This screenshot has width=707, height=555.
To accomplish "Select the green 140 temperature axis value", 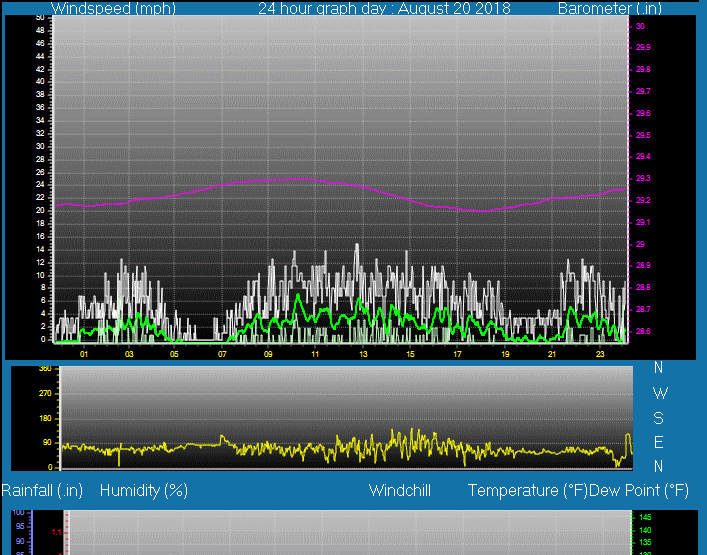I will (x=645, y=530).
